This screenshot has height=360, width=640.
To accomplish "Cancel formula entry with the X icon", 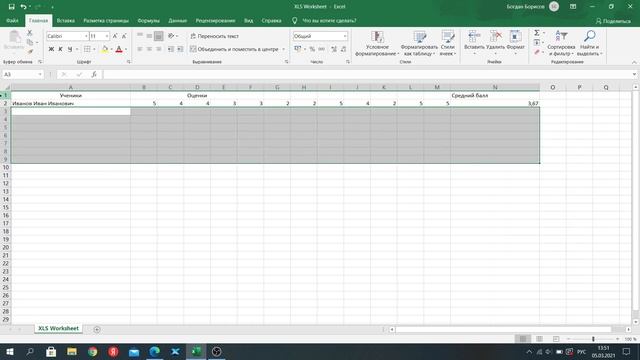I will pyautogui.click(x=64, y=74).
